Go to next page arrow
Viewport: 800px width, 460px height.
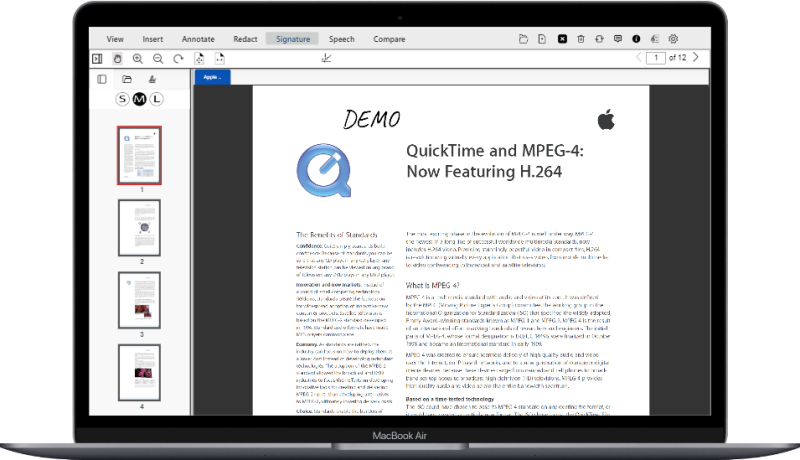[695, 58]
